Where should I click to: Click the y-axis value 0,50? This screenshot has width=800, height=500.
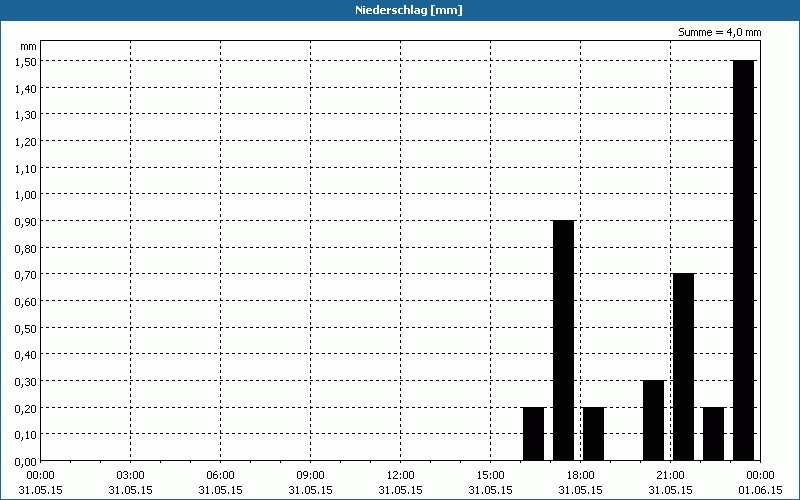pos(26,329)
